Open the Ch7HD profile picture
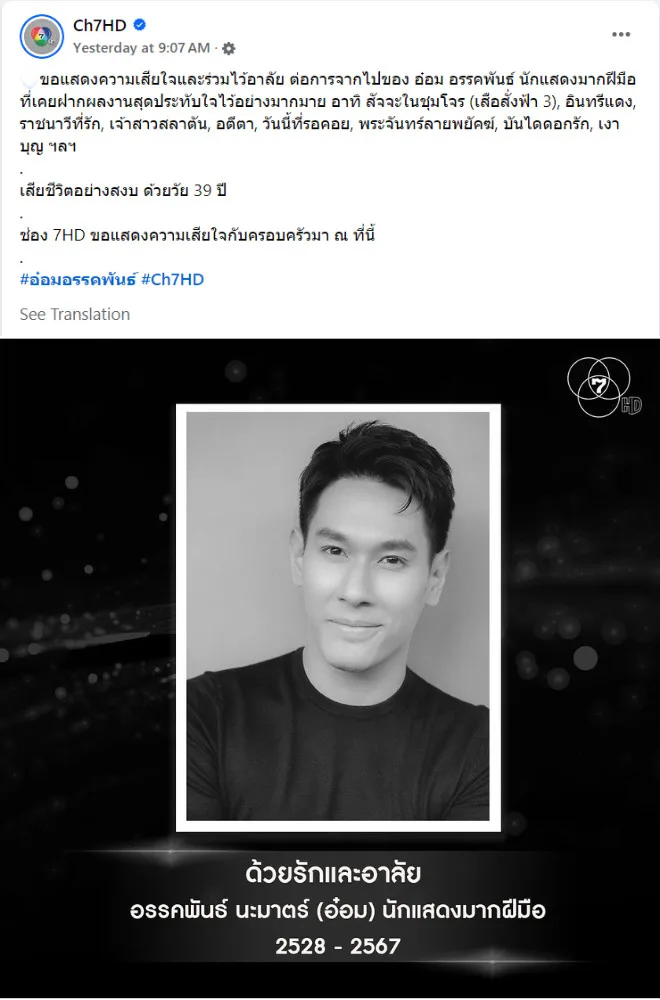660x1000 pixels. click(x=41, y=36)
